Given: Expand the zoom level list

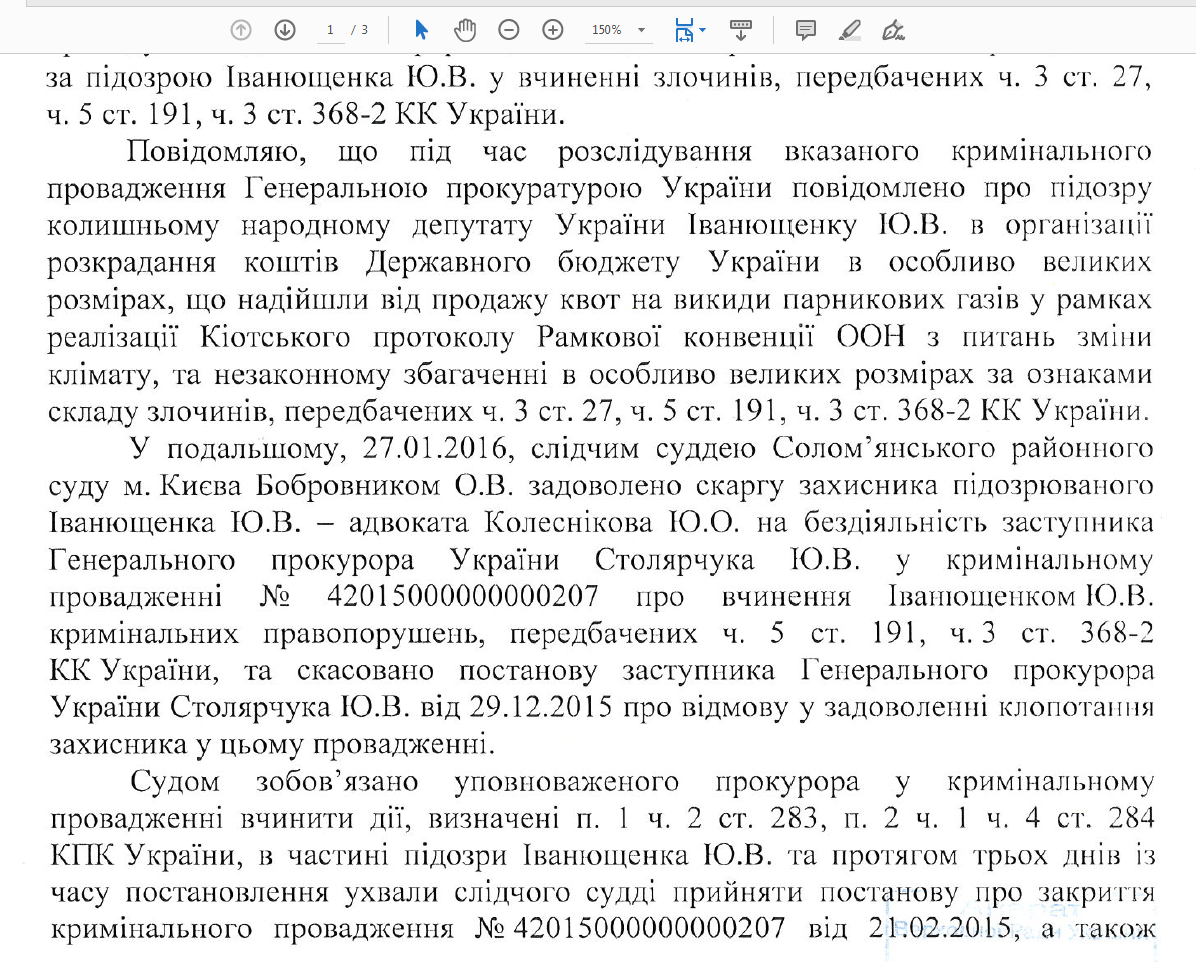Looking at the screenshot, I should pyautogui.click(x=640, y=29).
